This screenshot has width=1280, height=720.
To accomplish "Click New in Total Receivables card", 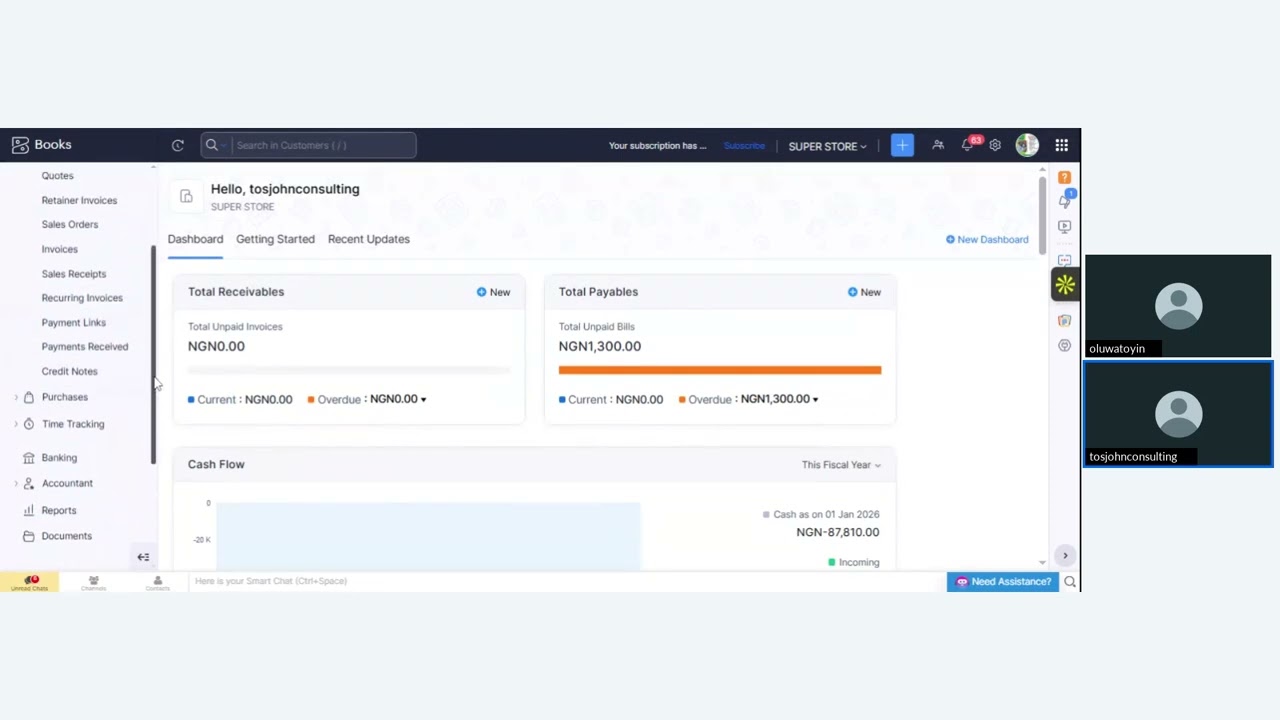I will point(493,292).
